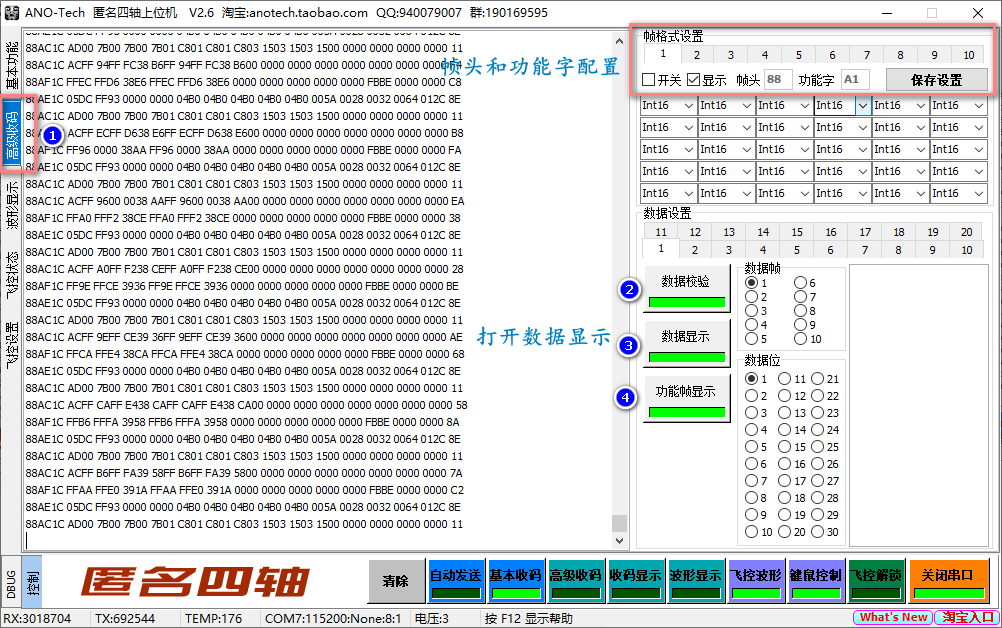Open the highlighted Int16 dropdown in top row
The width and height of the screenshot is (1002, 628).
pos(863,106)
